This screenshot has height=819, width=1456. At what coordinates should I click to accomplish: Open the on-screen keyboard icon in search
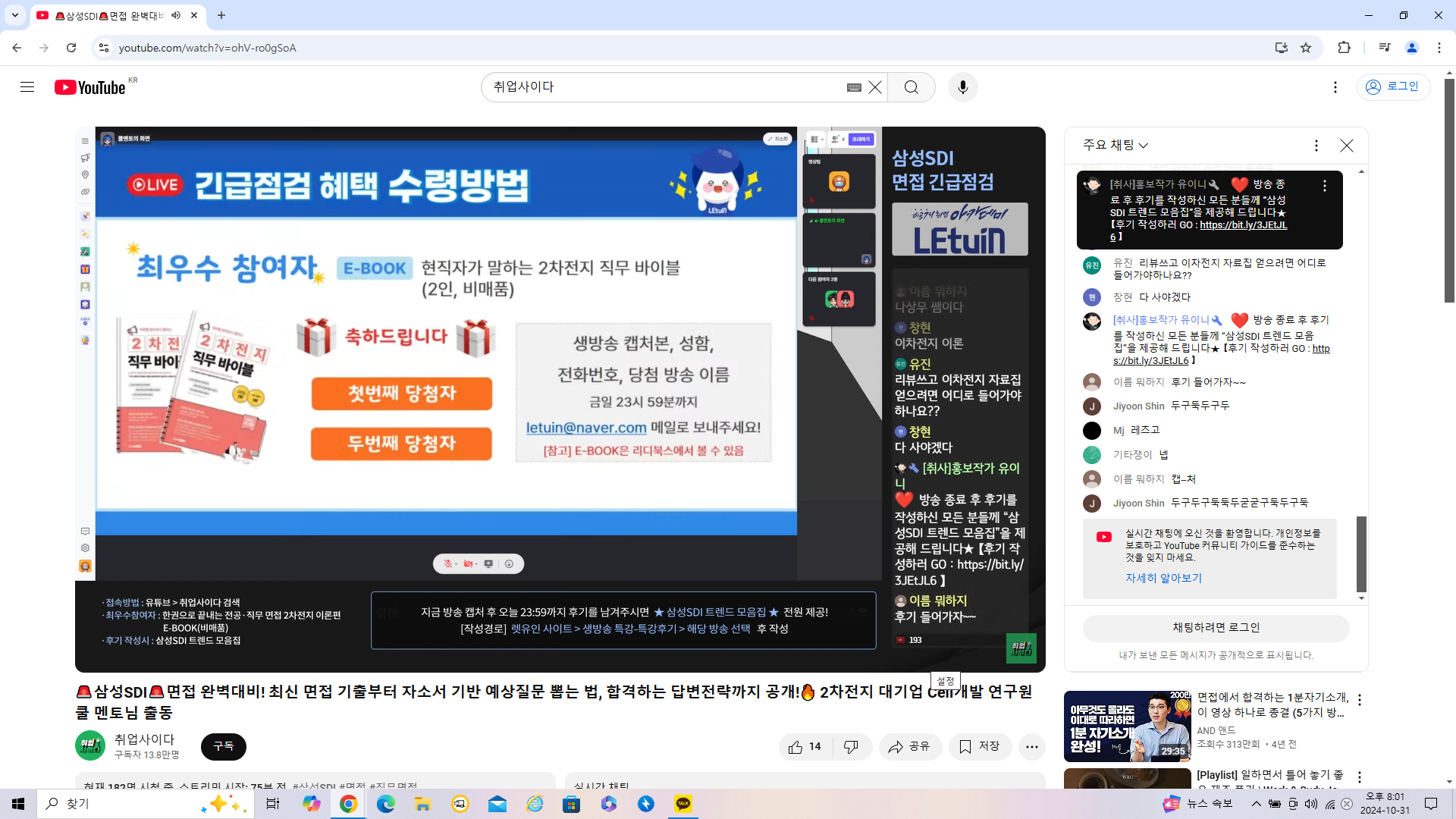tap(854, 87)
